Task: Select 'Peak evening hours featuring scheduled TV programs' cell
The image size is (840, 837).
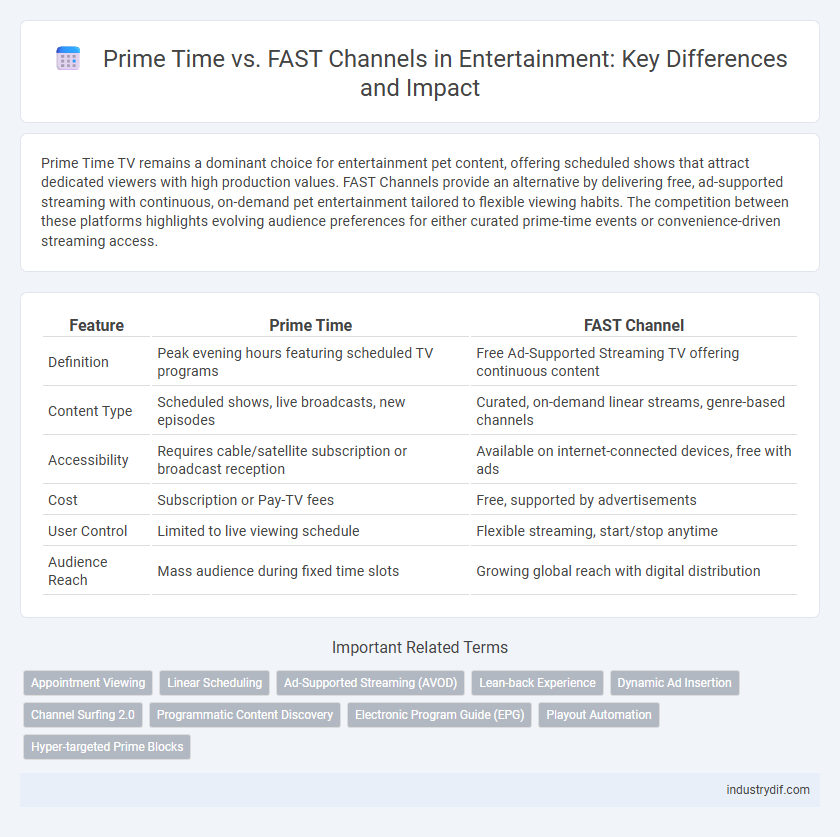Action: [311, 362]
